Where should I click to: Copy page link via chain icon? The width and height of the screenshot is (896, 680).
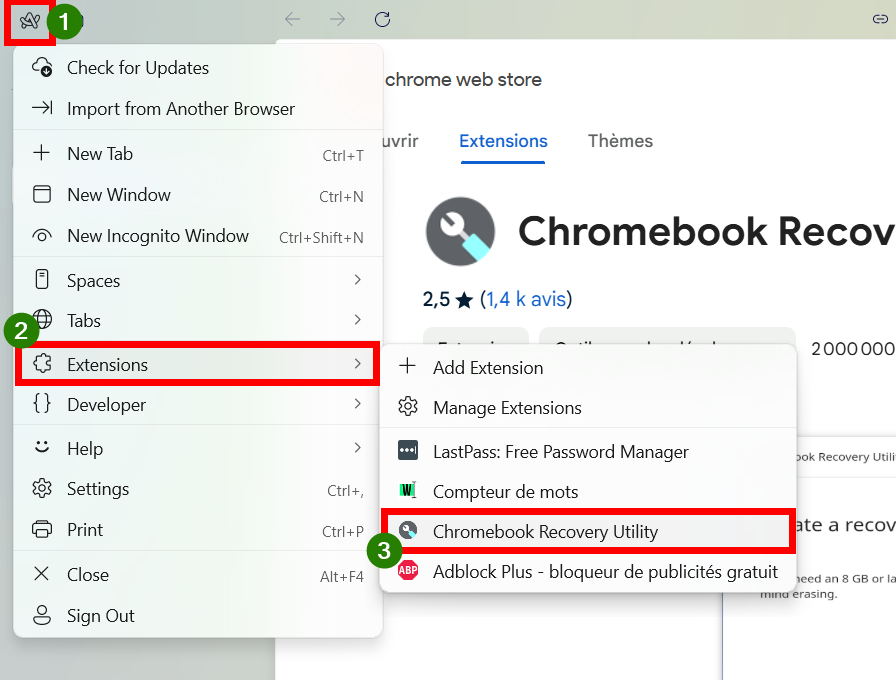tap(880, 19)
